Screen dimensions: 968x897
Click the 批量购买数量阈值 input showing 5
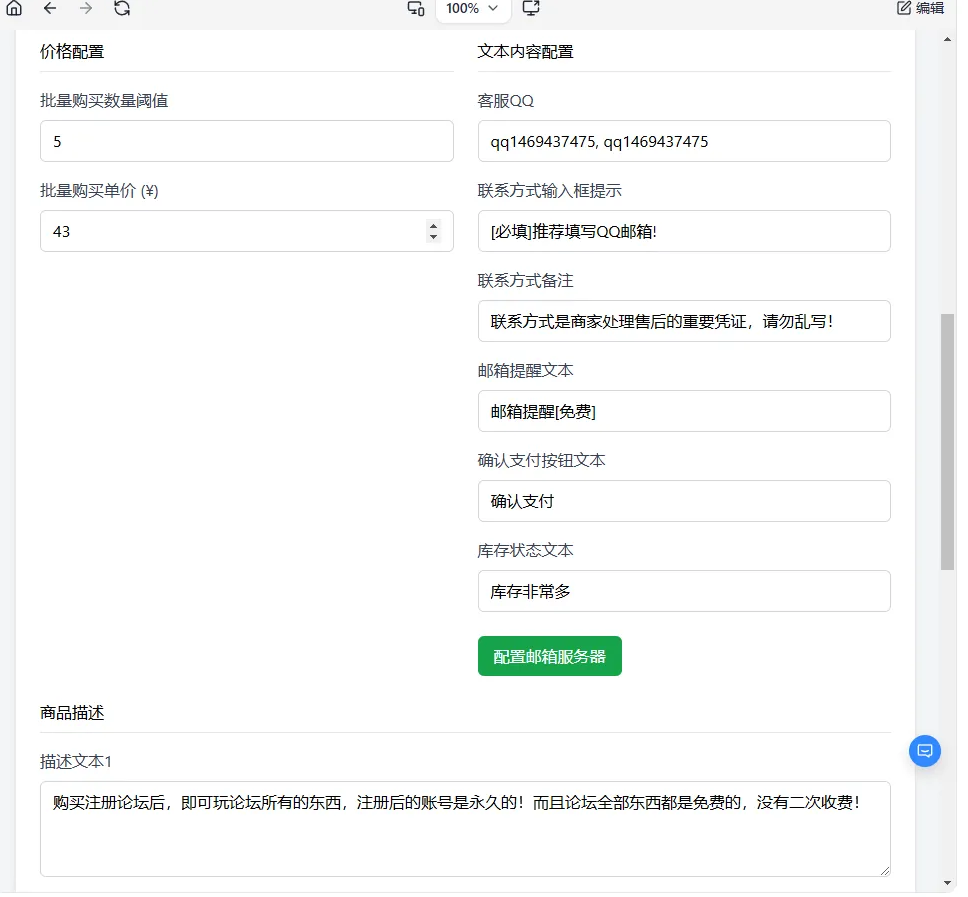[246, 141]
